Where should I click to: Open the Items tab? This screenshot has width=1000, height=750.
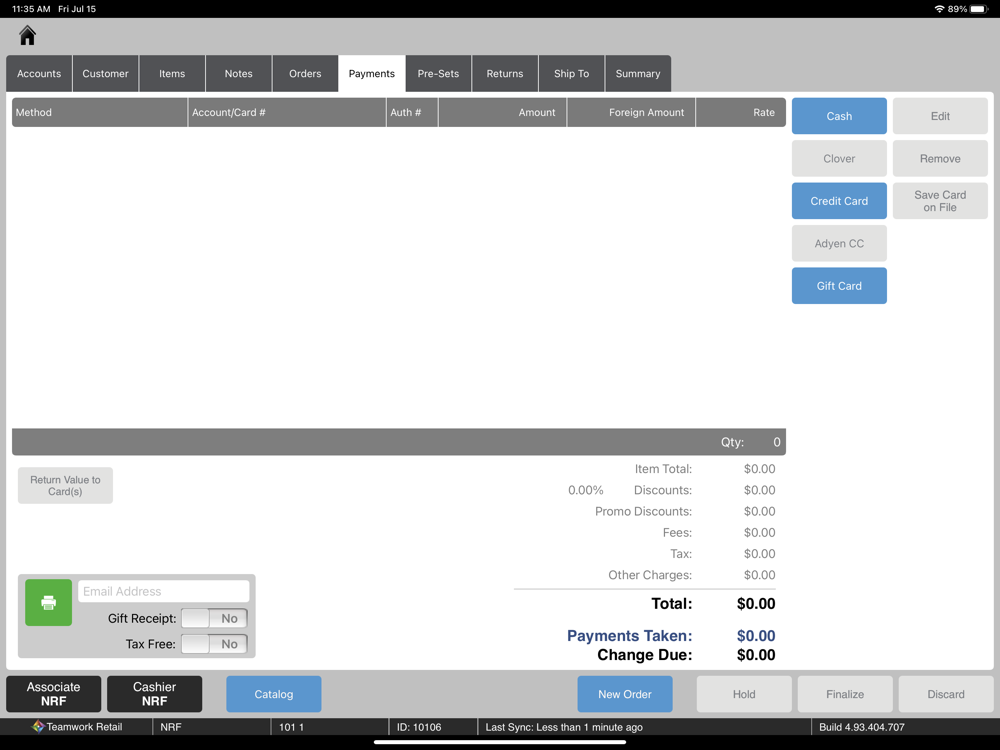[172, 73]
